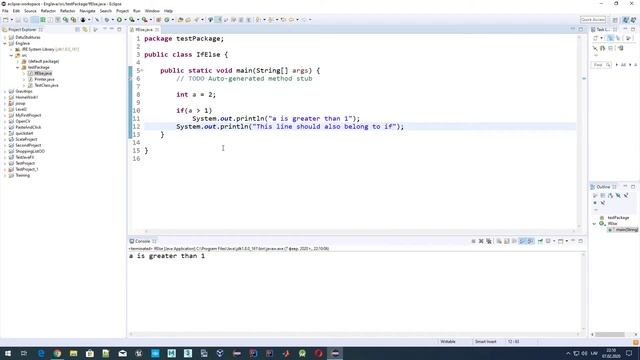The image size is (640, 360).
Task: Toggle Word Wrap in Console toolbar
Action: pos(515,241)
